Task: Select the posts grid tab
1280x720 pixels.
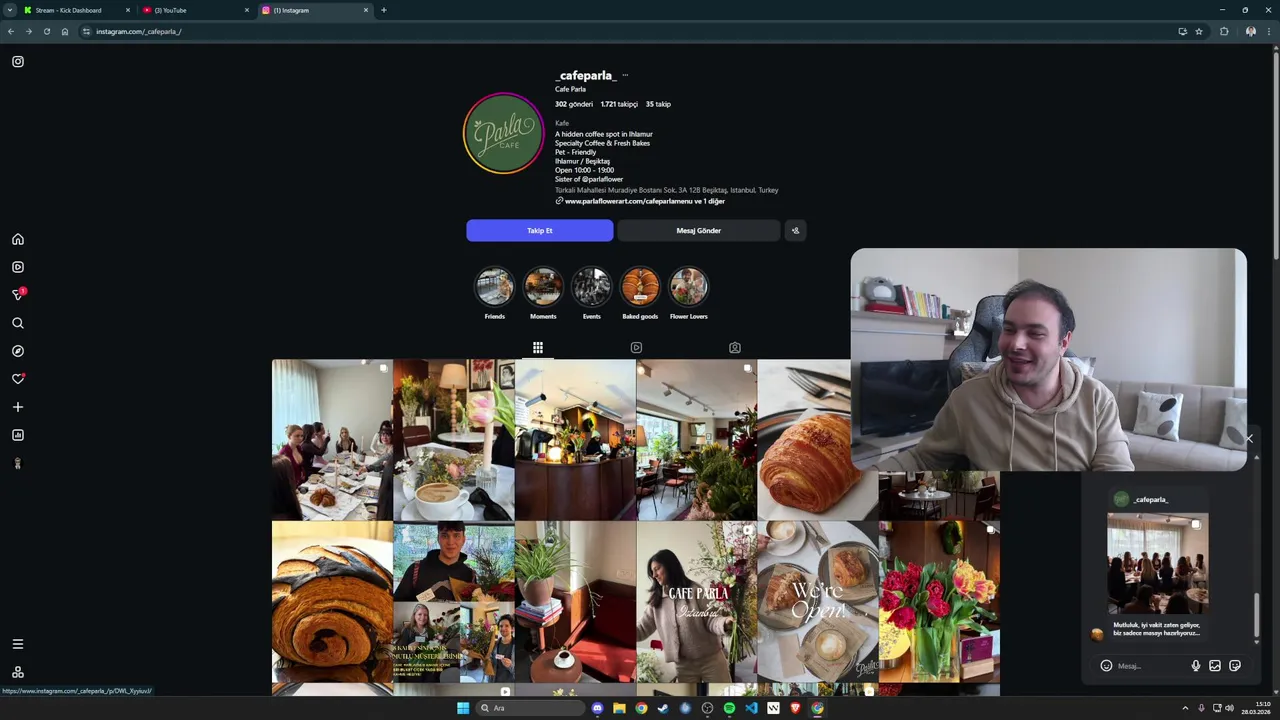Action: tap(538, 347)
